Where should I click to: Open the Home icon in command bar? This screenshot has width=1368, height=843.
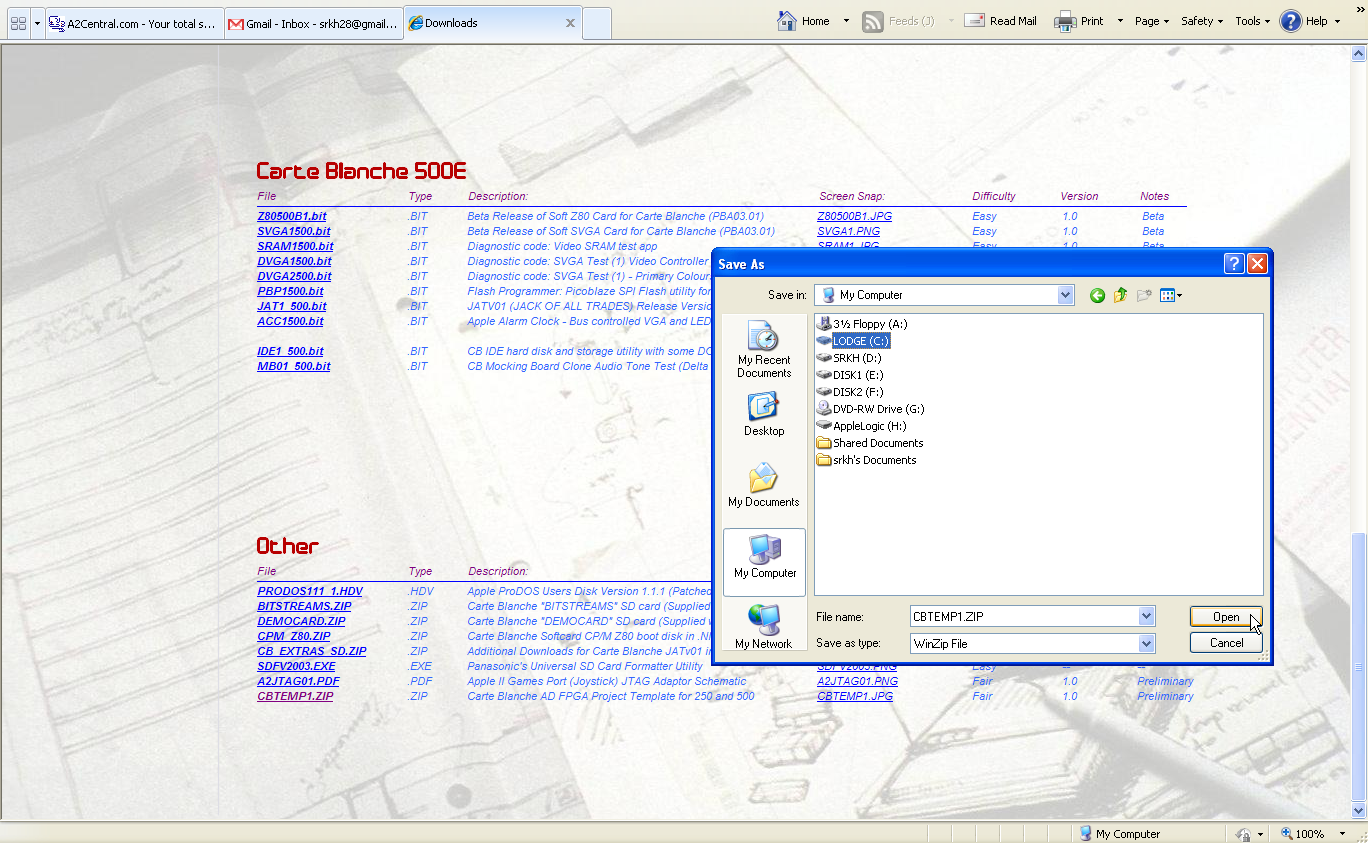tap(787, 21)
